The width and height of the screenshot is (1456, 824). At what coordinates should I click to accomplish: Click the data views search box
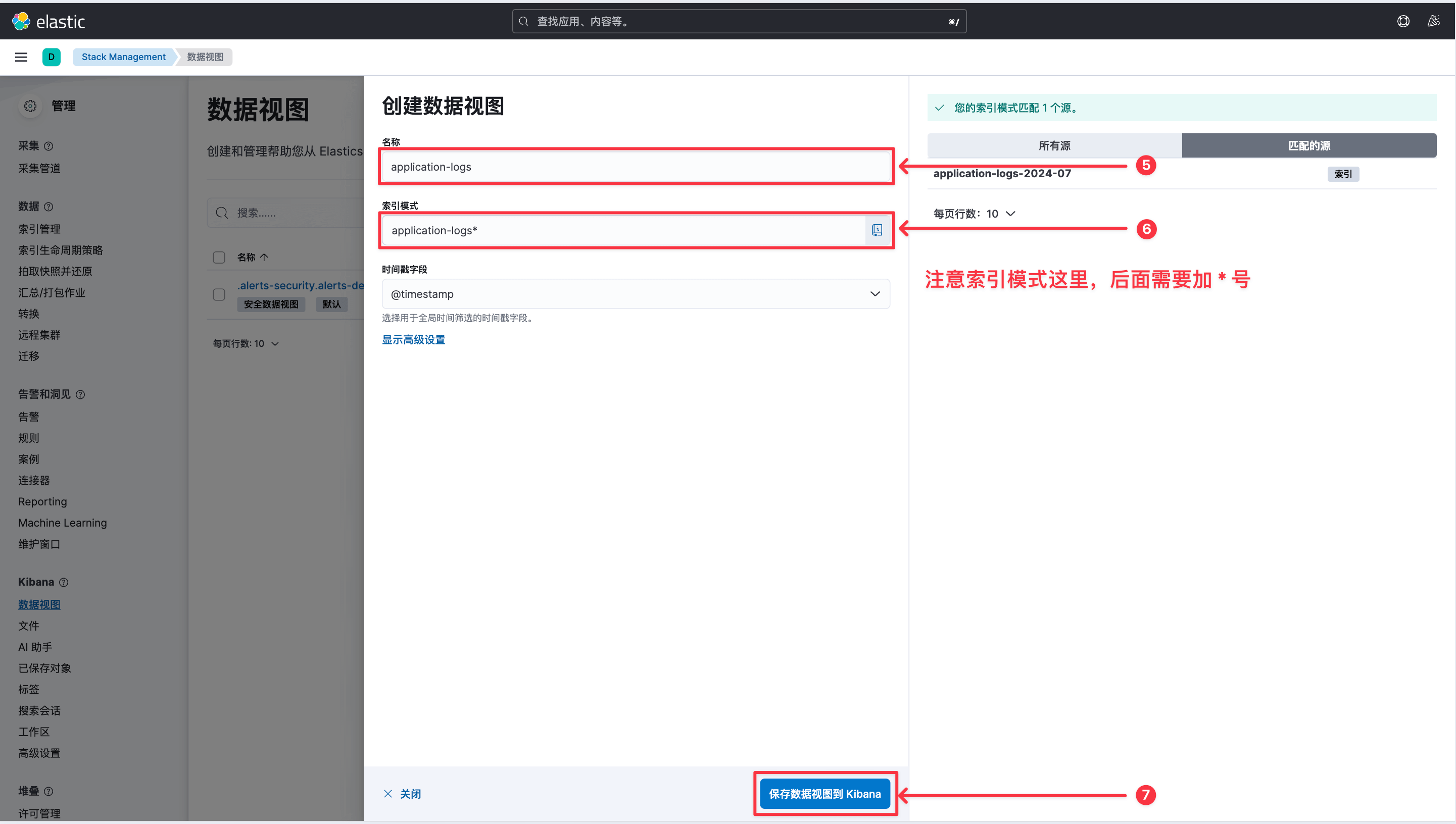(286, 213)
